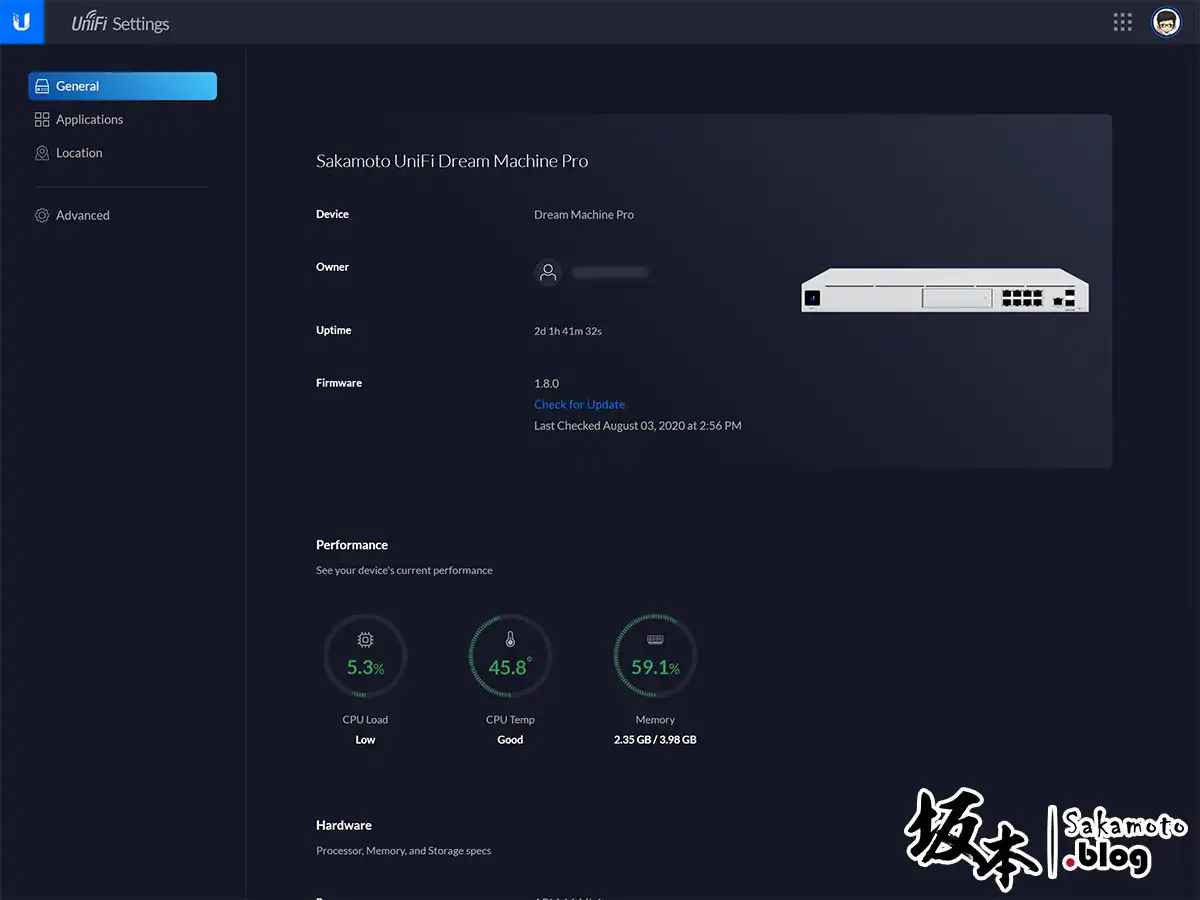This screenshot has height=900, width=1200.
Task: Click the Advanced gear icon in sidebar
Action: 42,215
